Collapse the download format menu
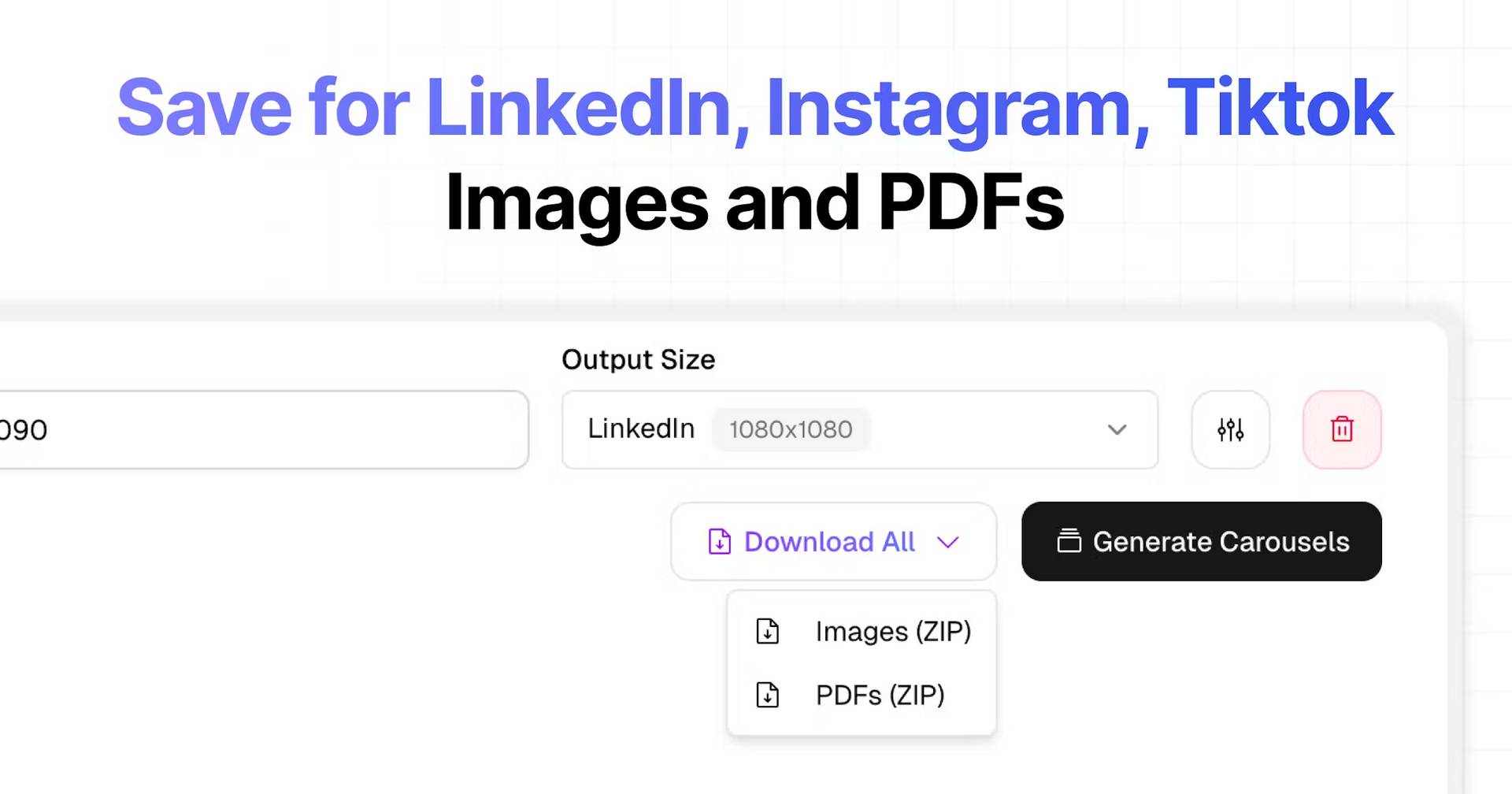Image resolution: width=1512 pixels, height=794 pixels. (949, 543)
